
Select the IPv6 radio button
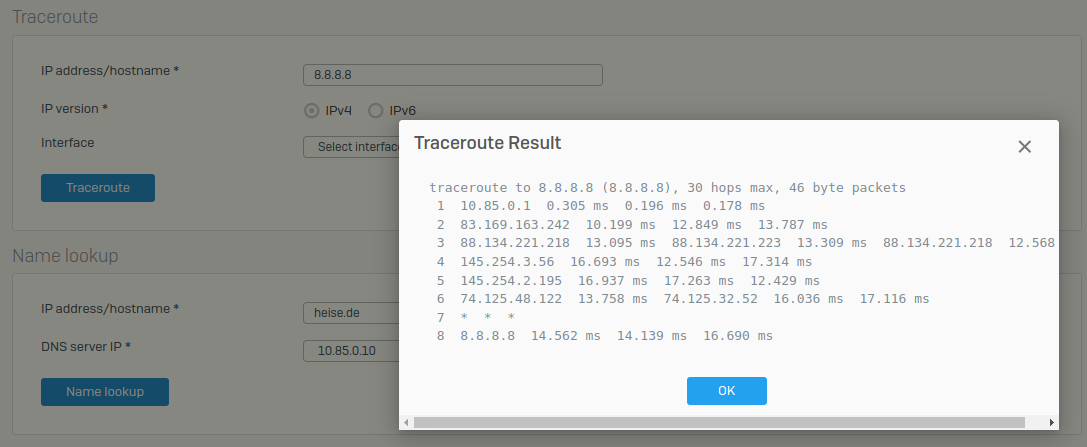[x=376, y=111]
